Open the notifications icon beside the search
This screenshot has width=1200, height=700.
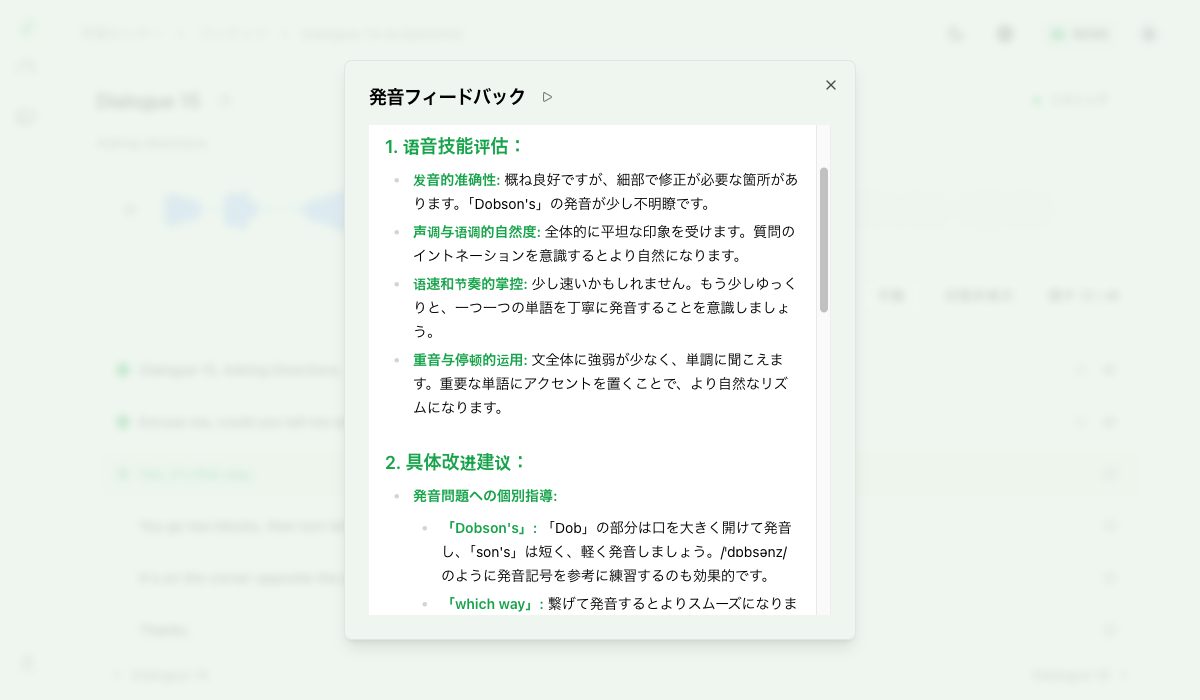1003,33
